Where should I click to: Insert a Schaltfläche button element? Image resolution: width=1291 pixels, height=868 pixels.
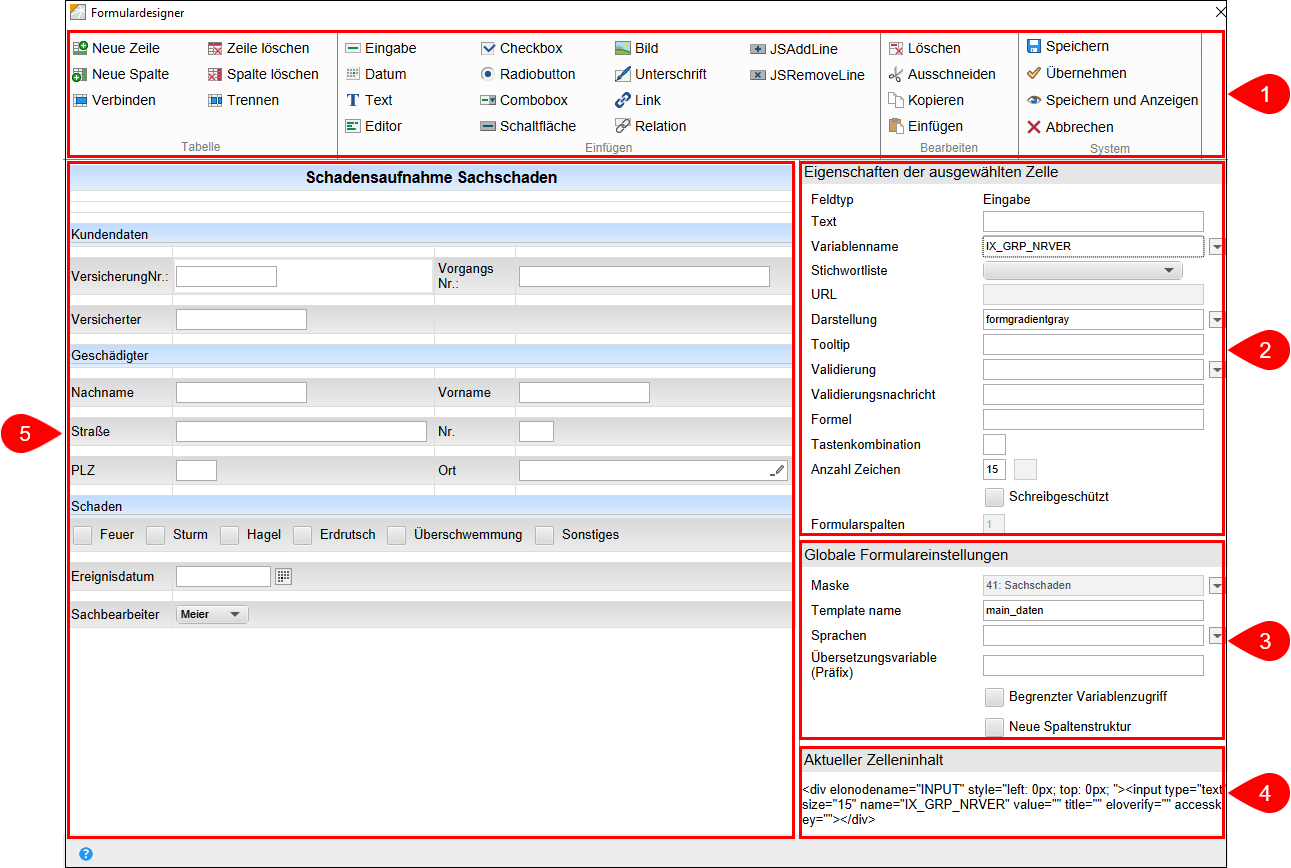[x=528, y=126]
